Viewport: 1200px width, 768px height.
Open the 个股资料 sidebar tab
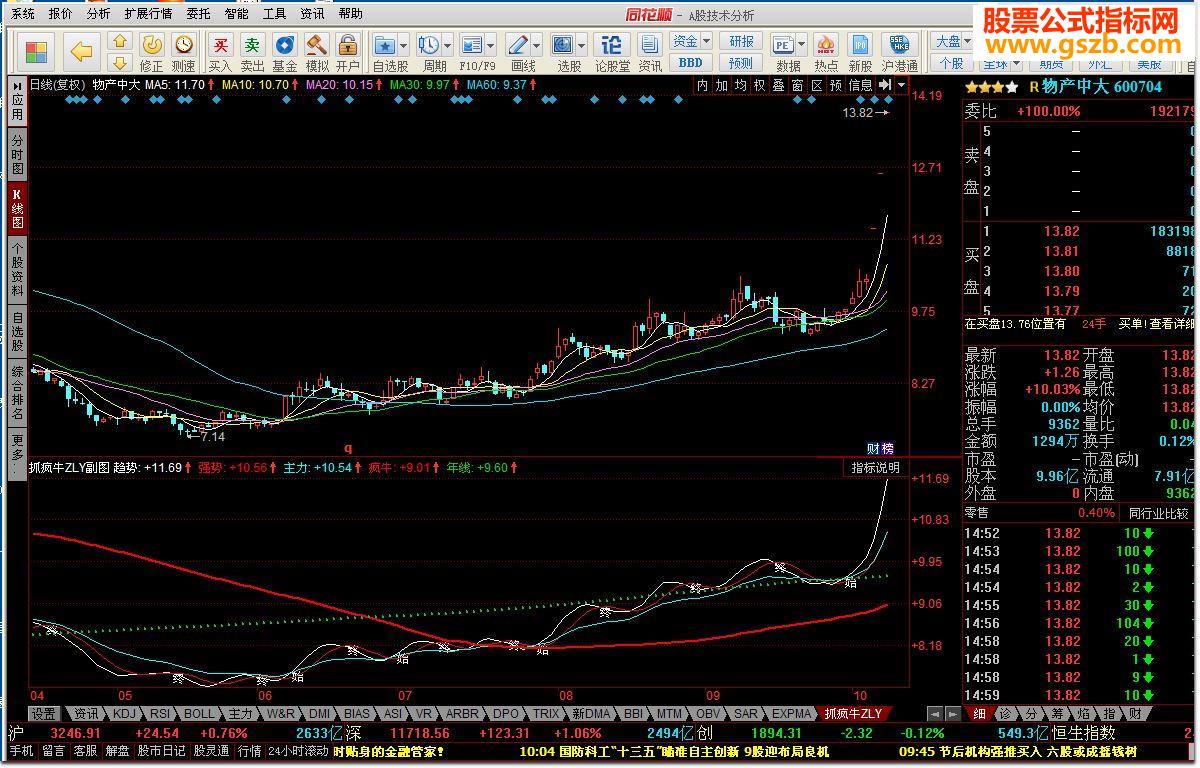(17, 269)
